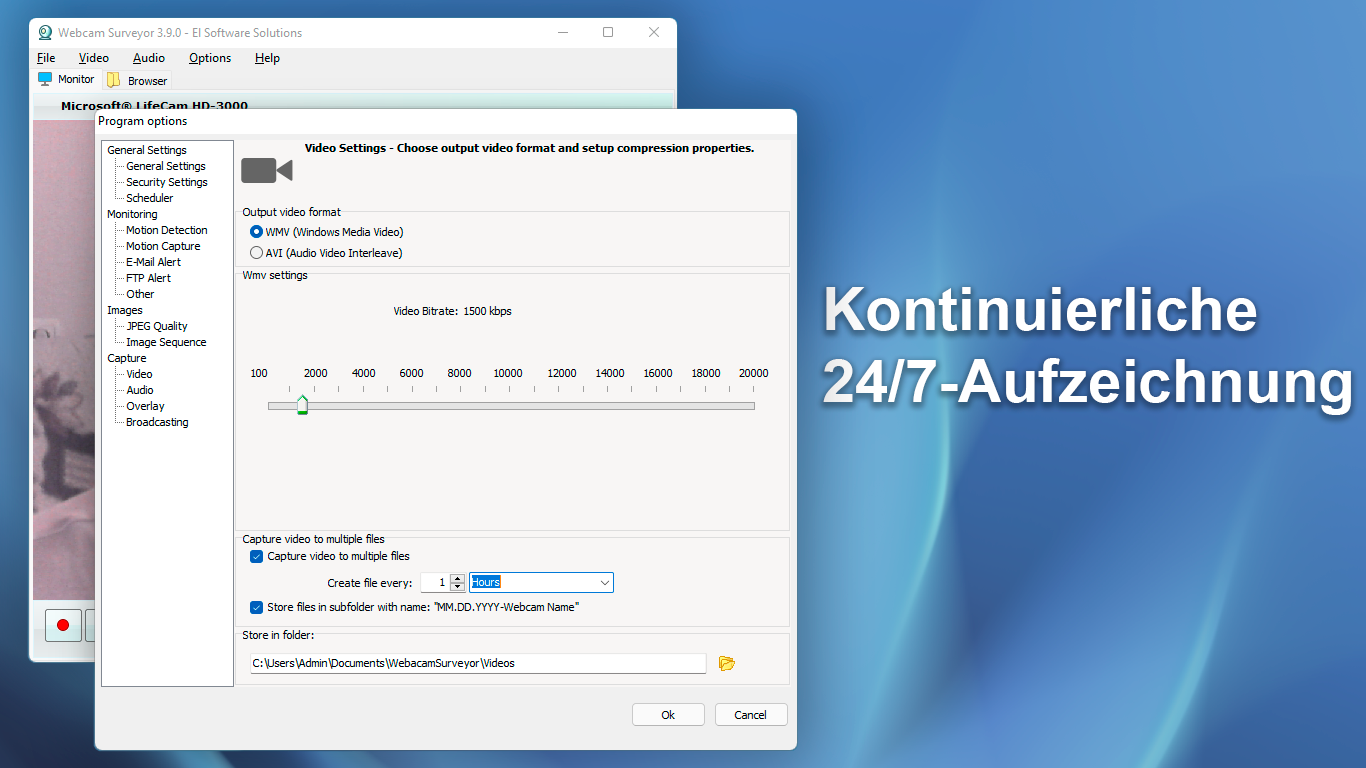Click the Program options title bar
1366x768 pixels.
446,121
